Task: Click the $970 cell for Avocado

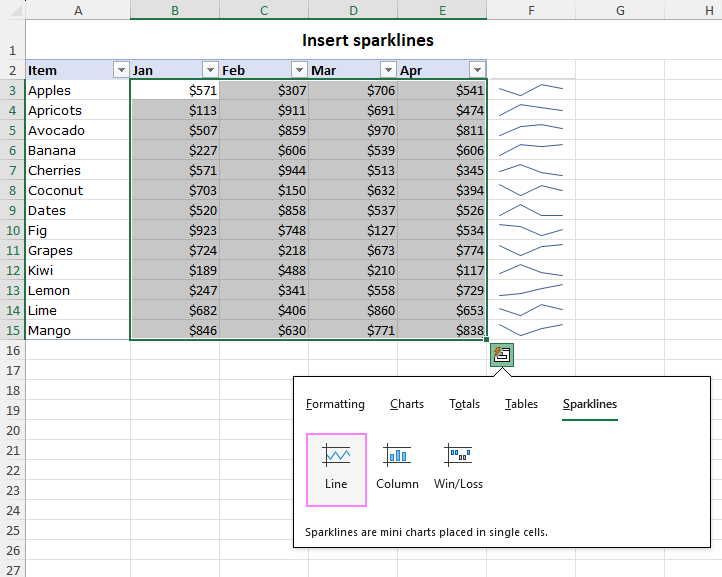Action: [x=353, y=130]
